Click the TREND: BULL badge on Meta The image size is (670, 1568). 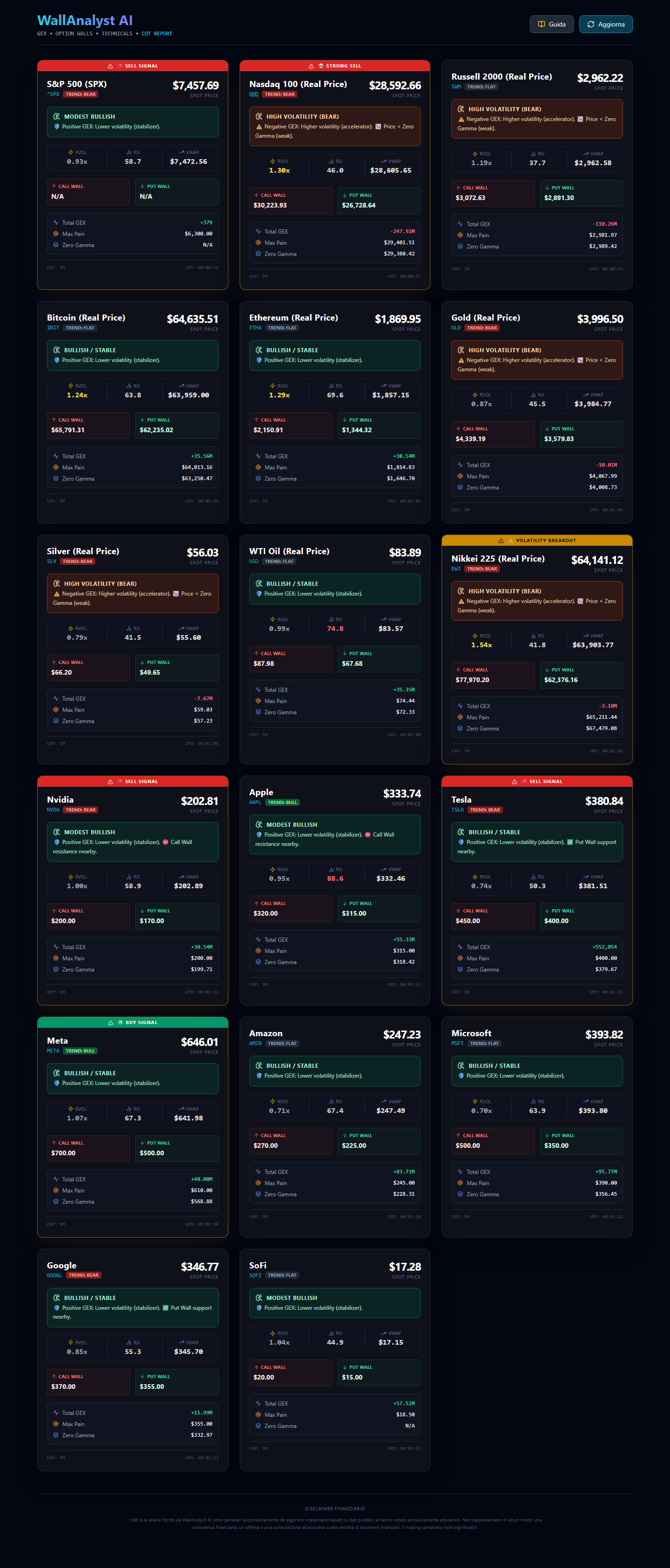80,1051
